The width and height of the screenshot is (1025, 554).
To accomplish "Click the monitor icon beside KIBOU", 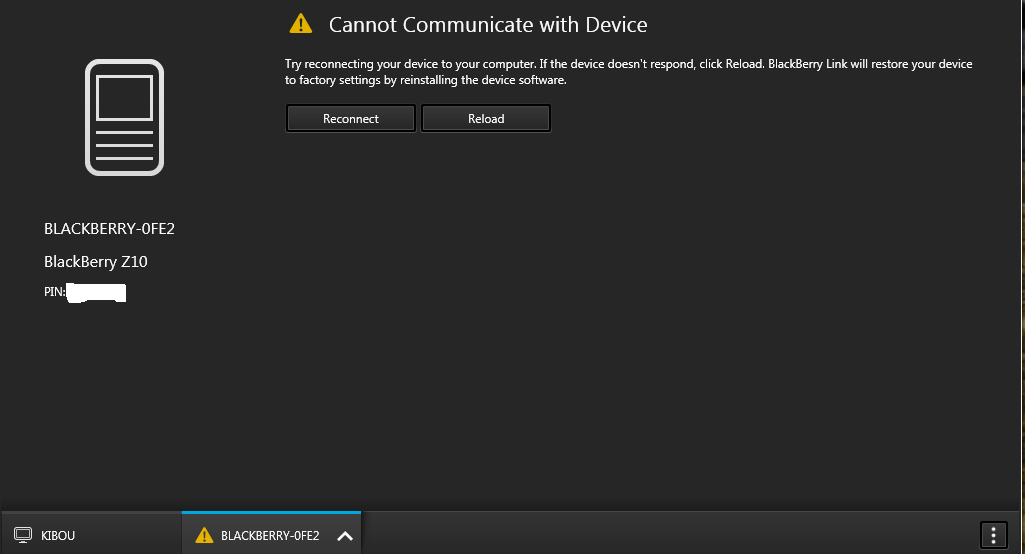I will 23,535.
